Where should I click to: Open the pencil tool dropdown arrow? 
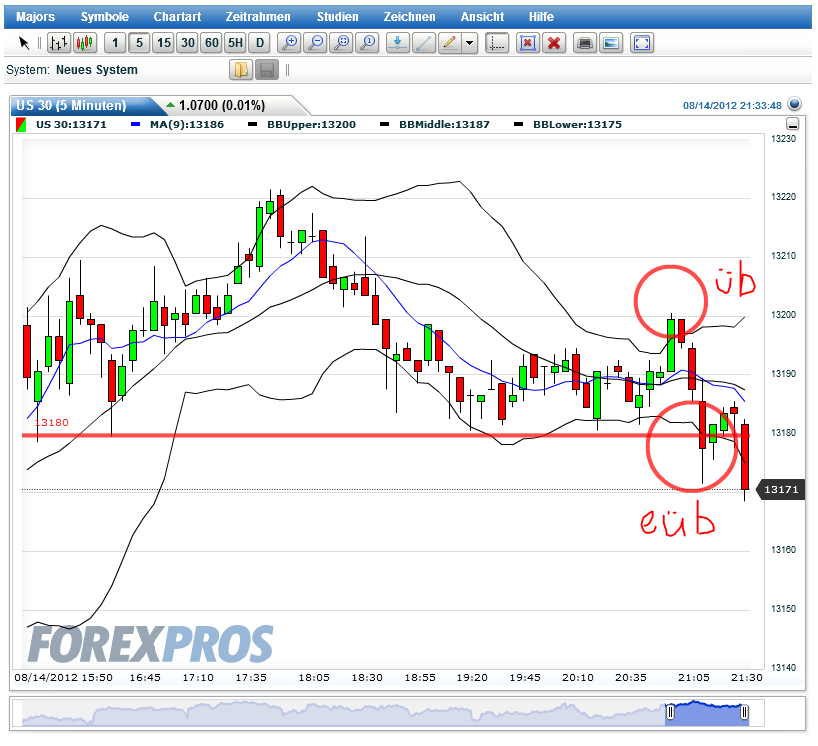click(470, 43)
